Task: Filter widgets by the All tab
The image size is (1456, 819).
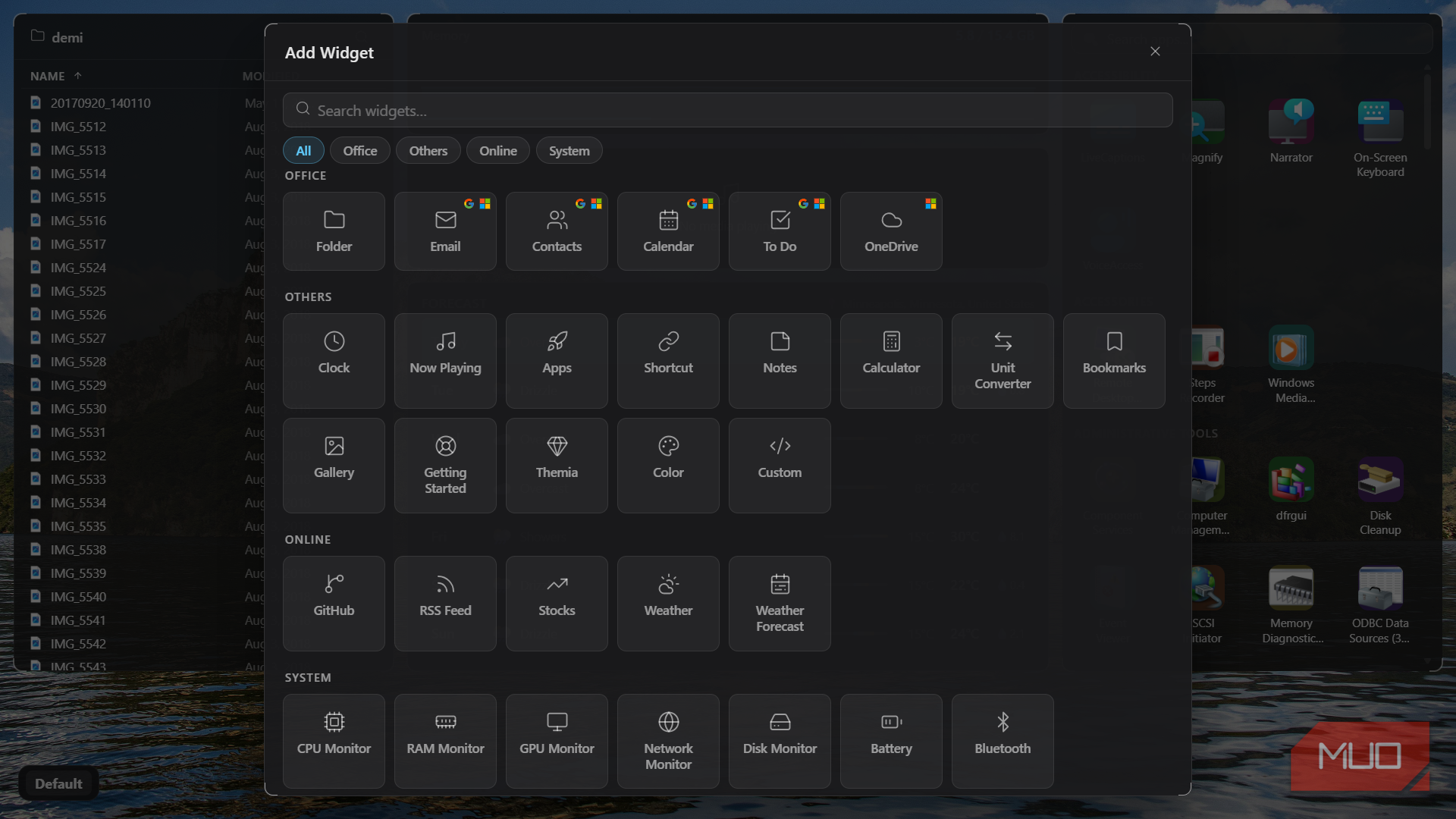Action: coord(303,151)
